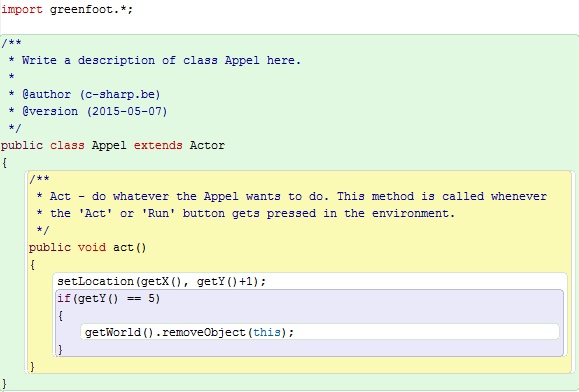579x392 pixels.
Task: Click the 'import greenfoot.*;' line
Action: point(67,10)
